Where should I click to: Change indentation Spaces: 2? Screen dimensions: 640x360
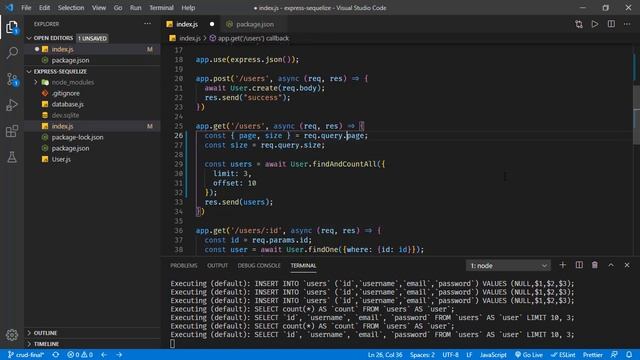(x=422, y=355)
